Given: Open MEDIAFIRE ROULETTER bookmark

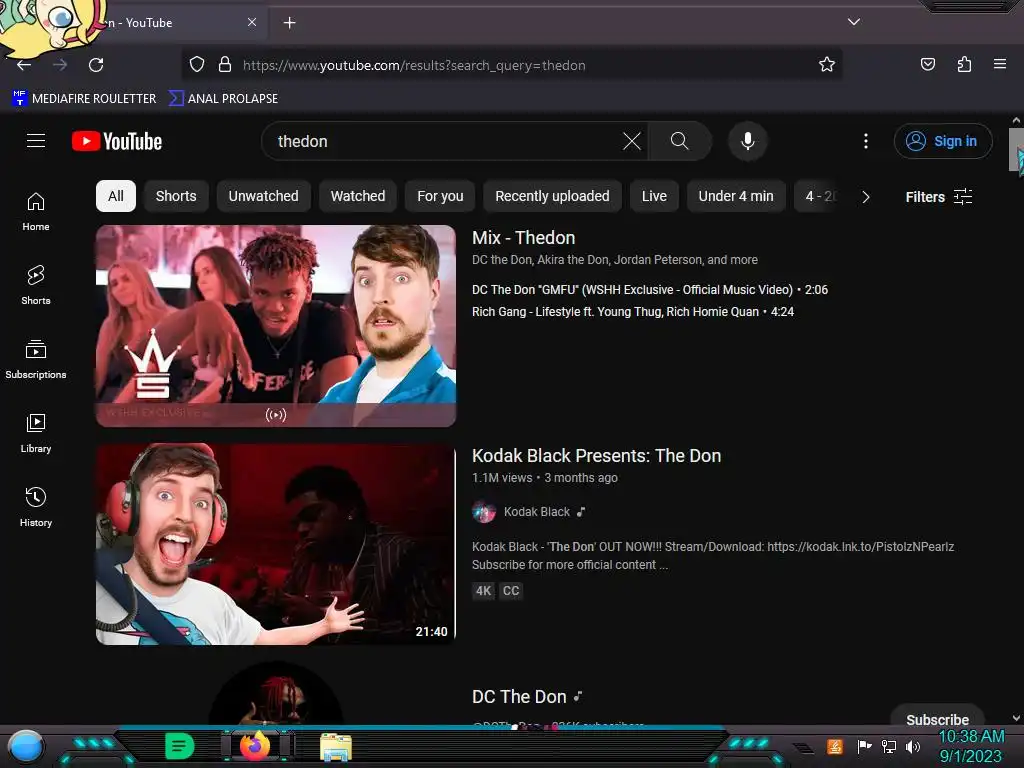Looking at the screenshot, I should click(84, 99).
